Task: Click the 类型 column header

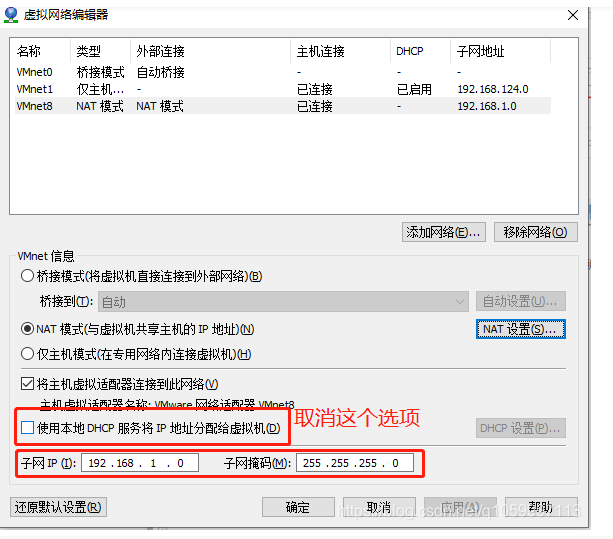Action: 100,51
